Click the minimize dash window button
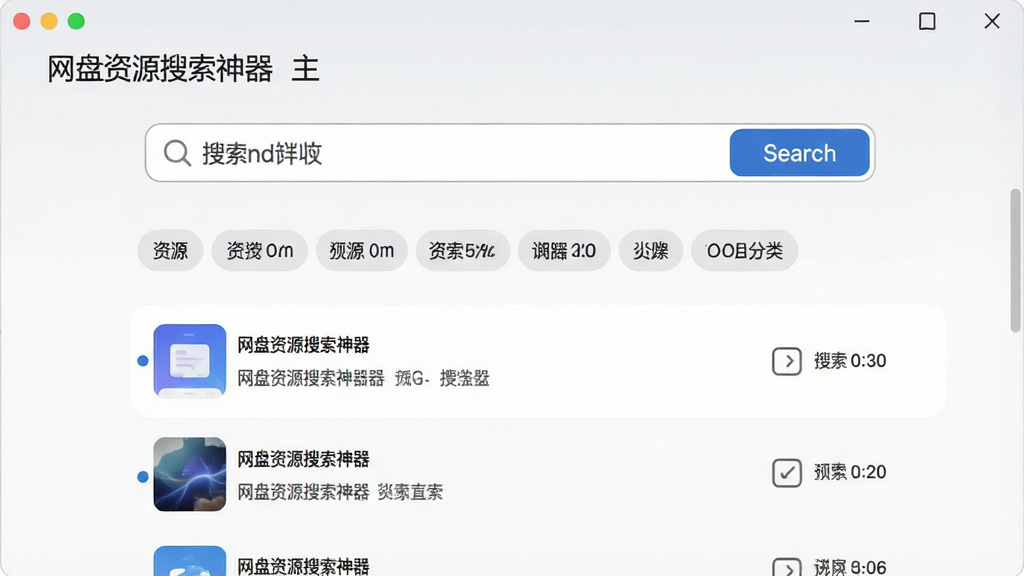Screen dimensions: 1024x576 pyautogui.click(x=862, y=22)
